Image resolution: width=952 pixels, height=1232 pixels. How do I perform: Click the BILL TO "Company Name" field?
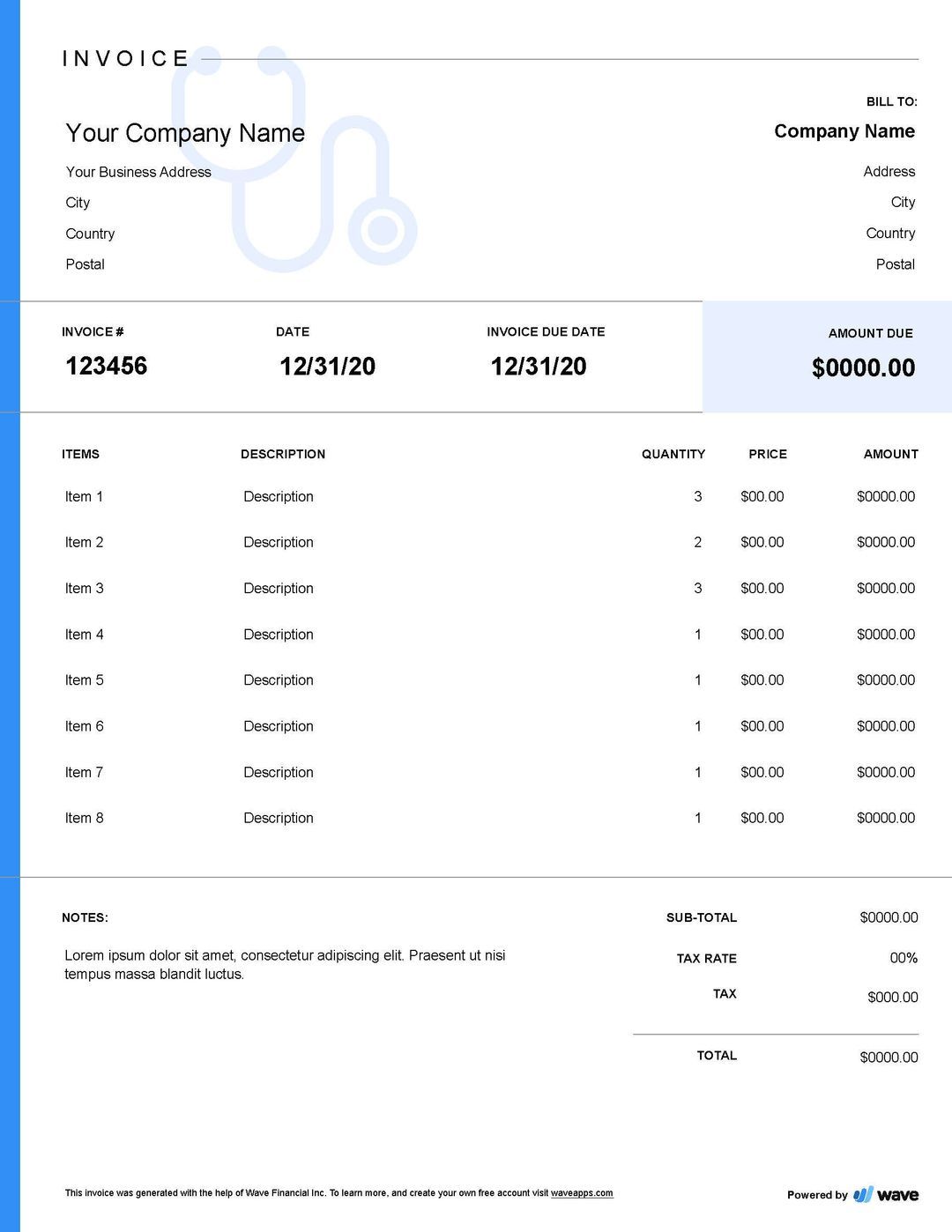(844, 131)
